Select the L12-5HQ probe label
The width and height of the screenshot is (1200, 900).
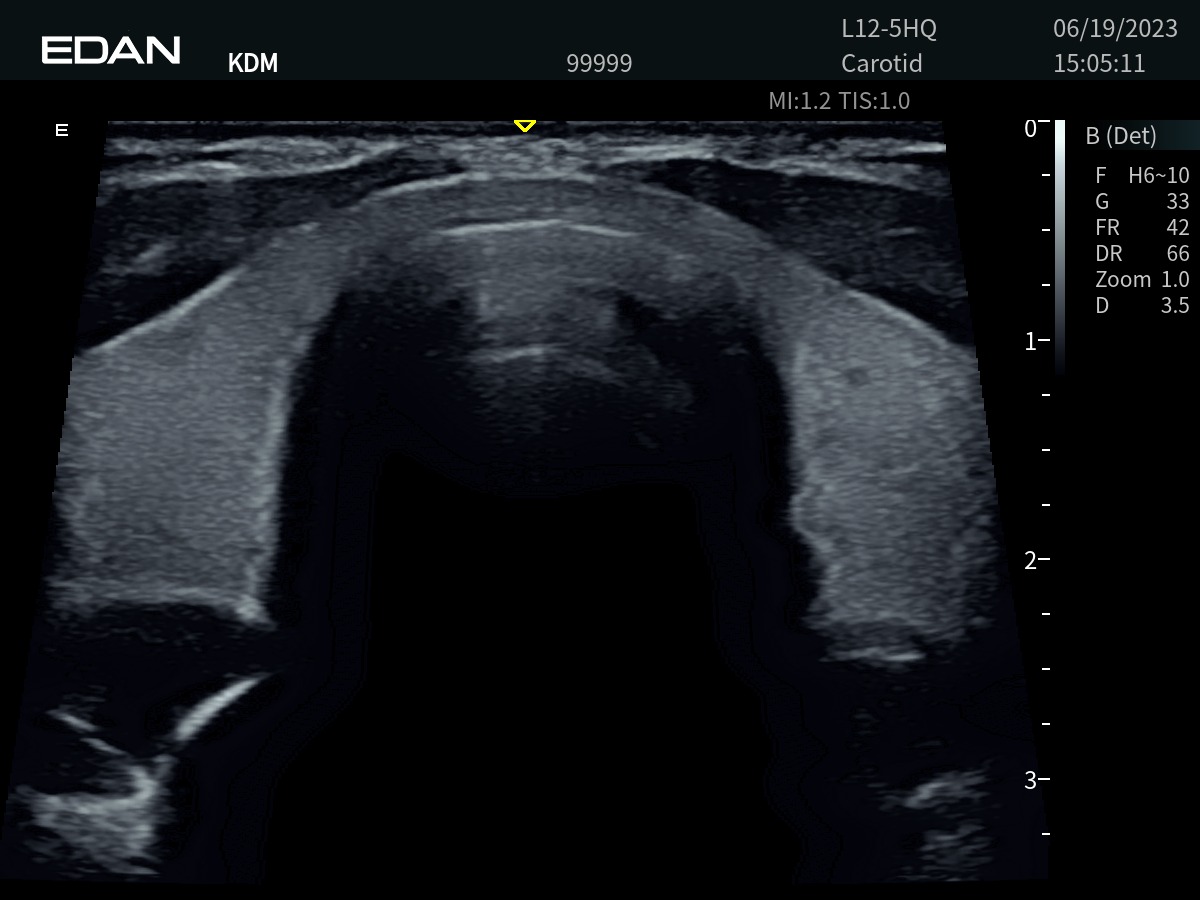click(x=888, y=30)
